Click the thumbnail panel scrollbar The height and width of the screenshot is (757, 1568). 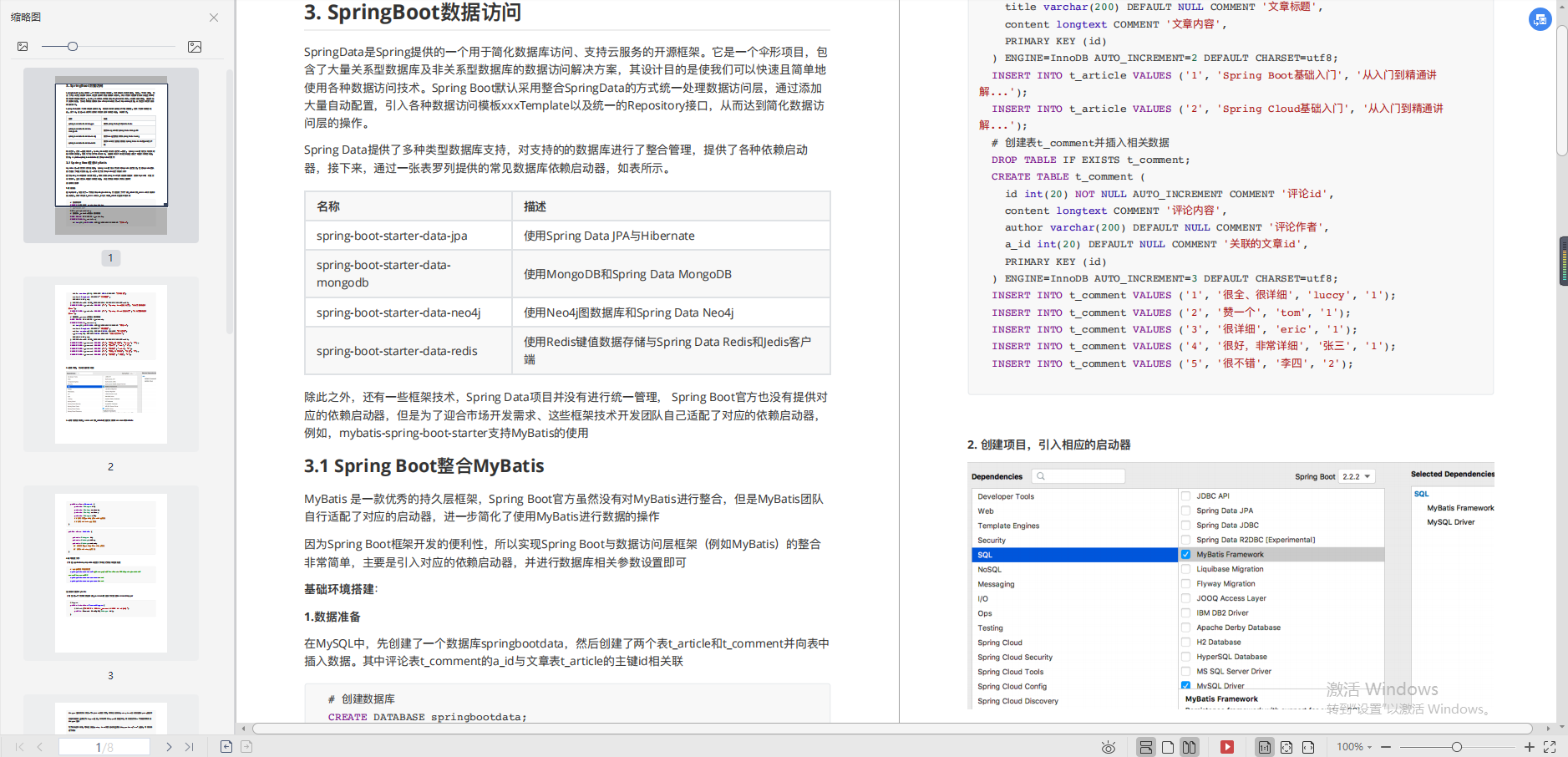[230, 201]
